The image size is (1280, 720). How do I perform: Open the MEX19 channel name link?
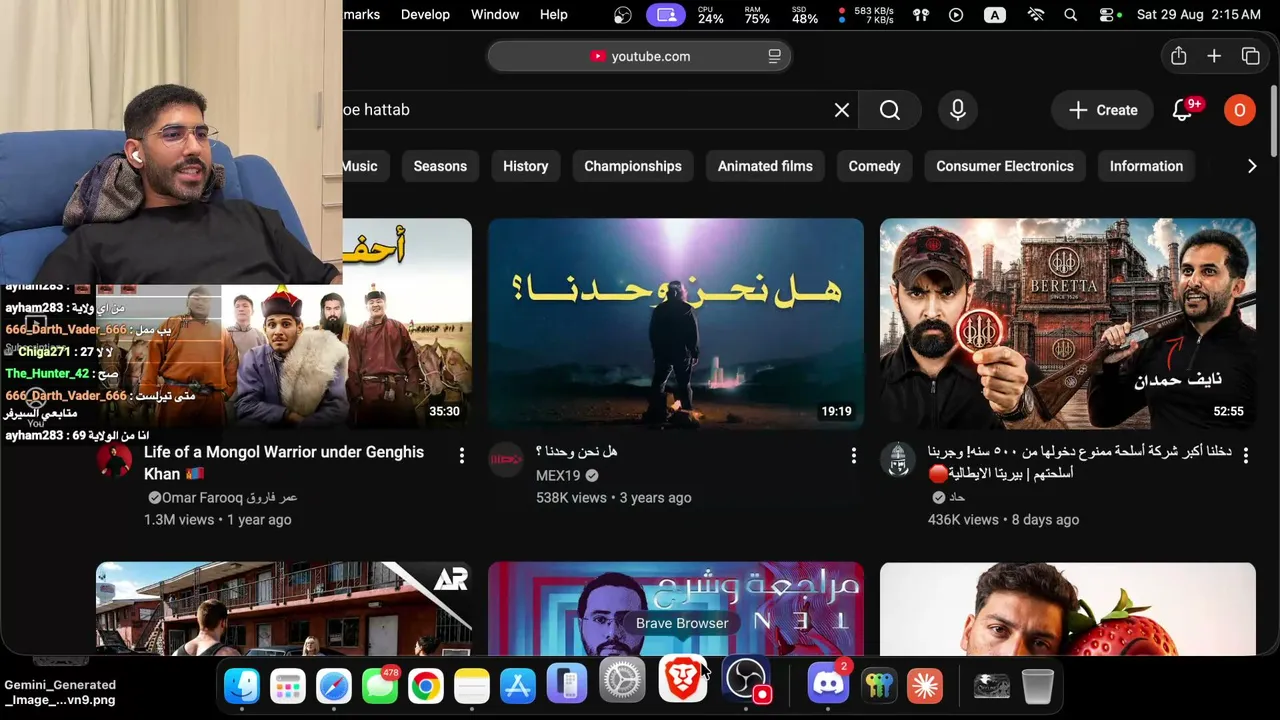[558, 476]
